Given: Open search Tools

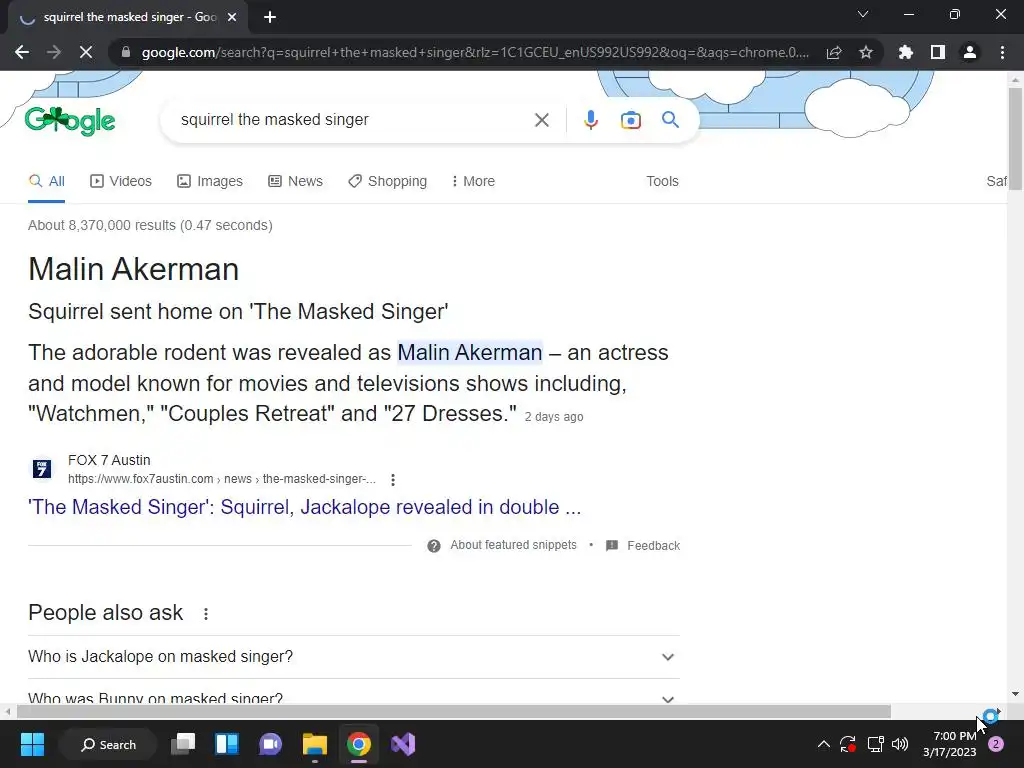Looking at the screenshot, I should click(x=662, y=182).
